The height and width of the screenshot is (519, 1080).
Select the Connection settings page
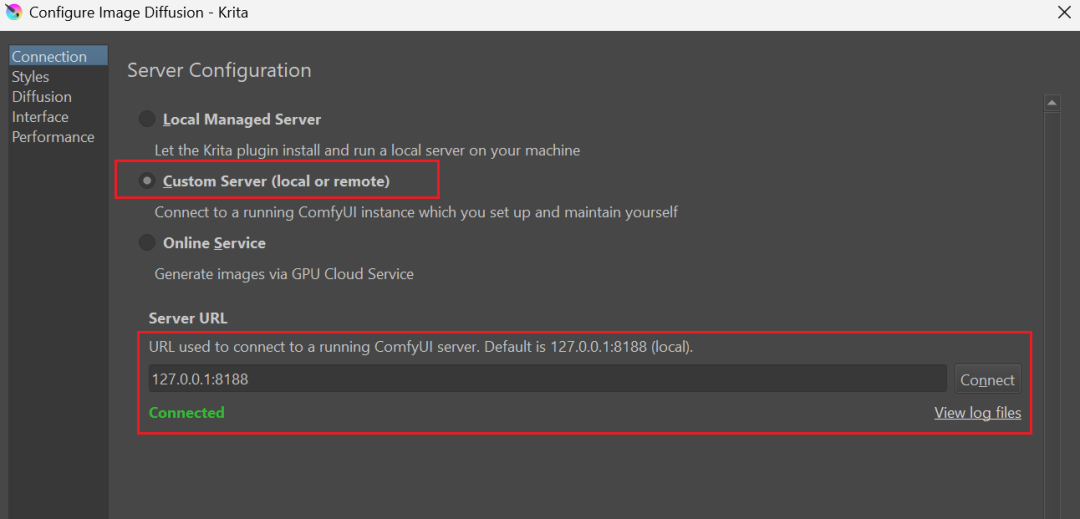pyautogui.click(x=58, y=56)
